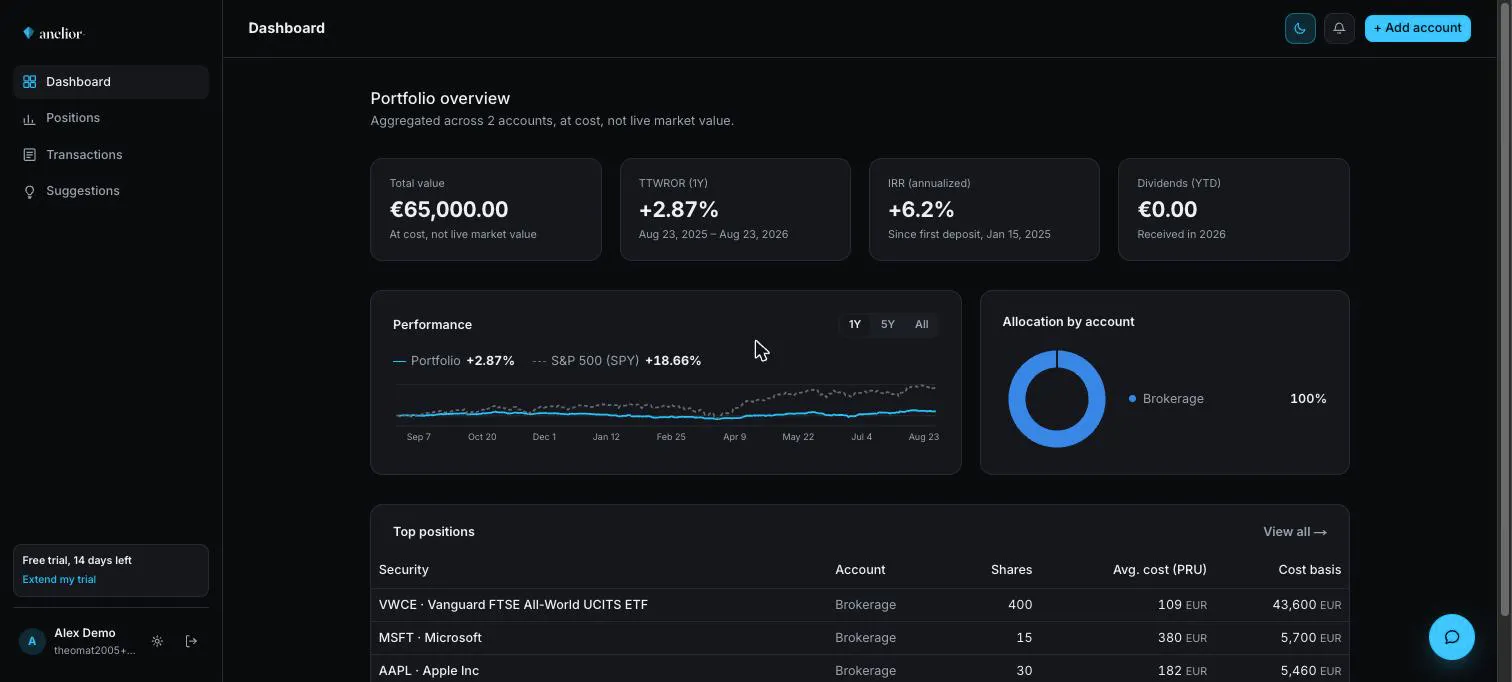Open the chat support bubble
Screen dimensions: 1512x682
(1452, 637)
